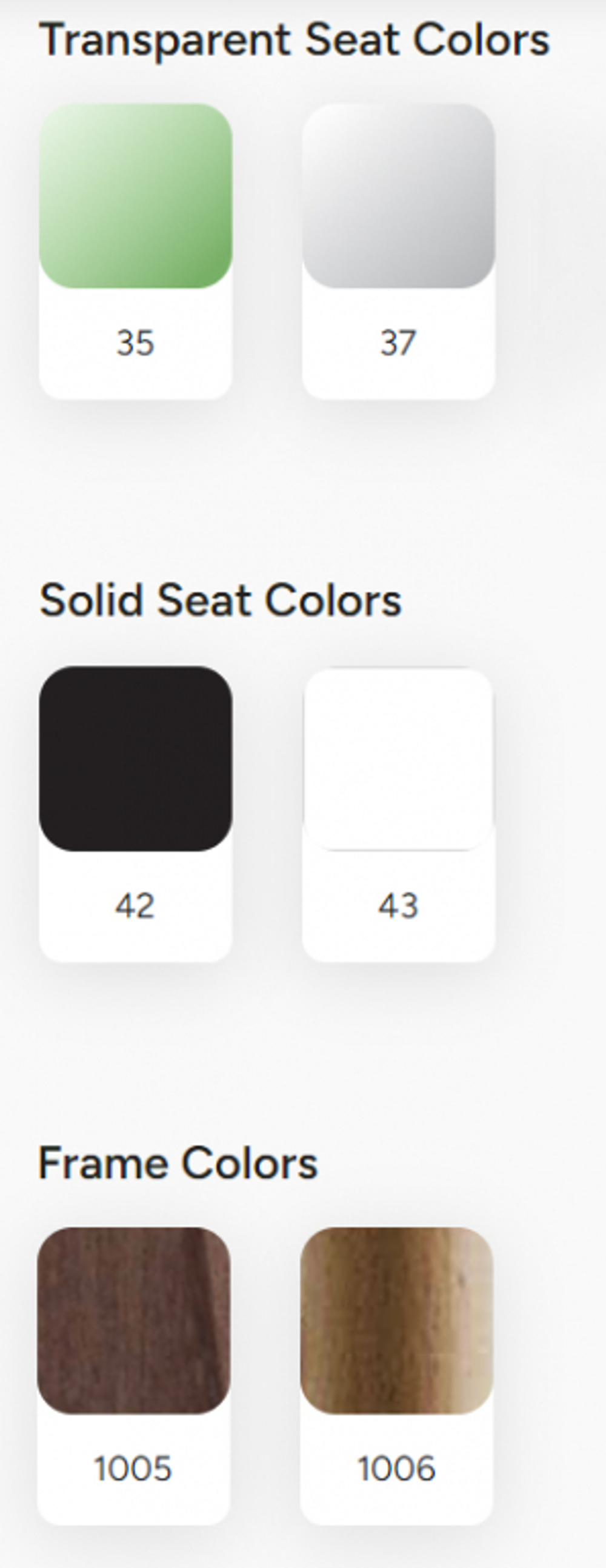This screenshot has height=1568, width=606.
Task: Click the color code label 37
Action: pyautogui.click(x=399, y=343)
